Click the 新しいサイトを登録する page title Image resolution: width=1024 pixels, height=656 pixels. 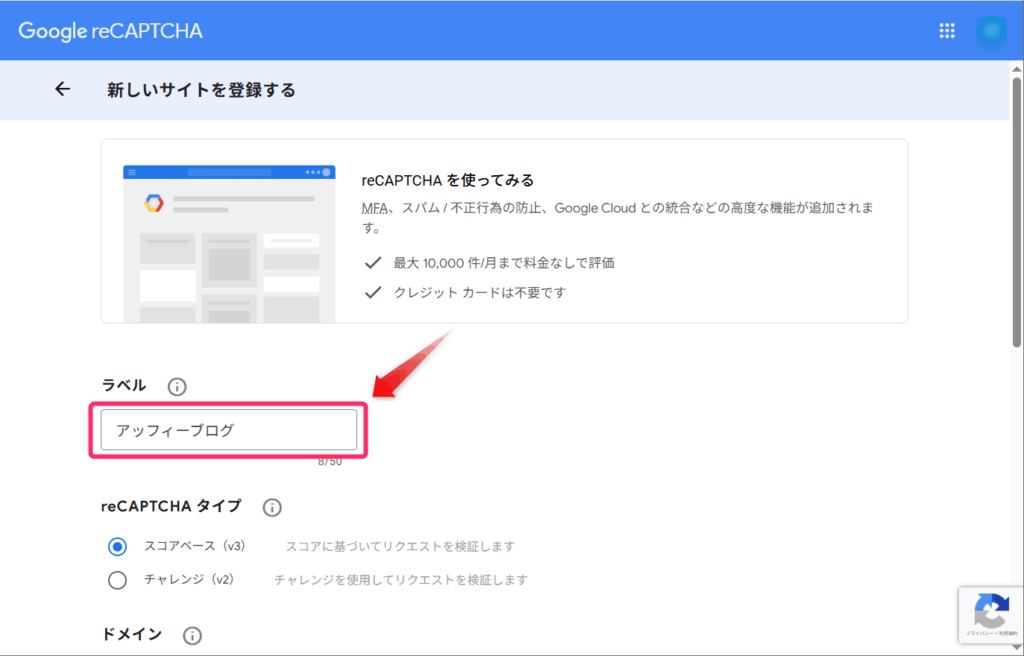tap(201, 90)
